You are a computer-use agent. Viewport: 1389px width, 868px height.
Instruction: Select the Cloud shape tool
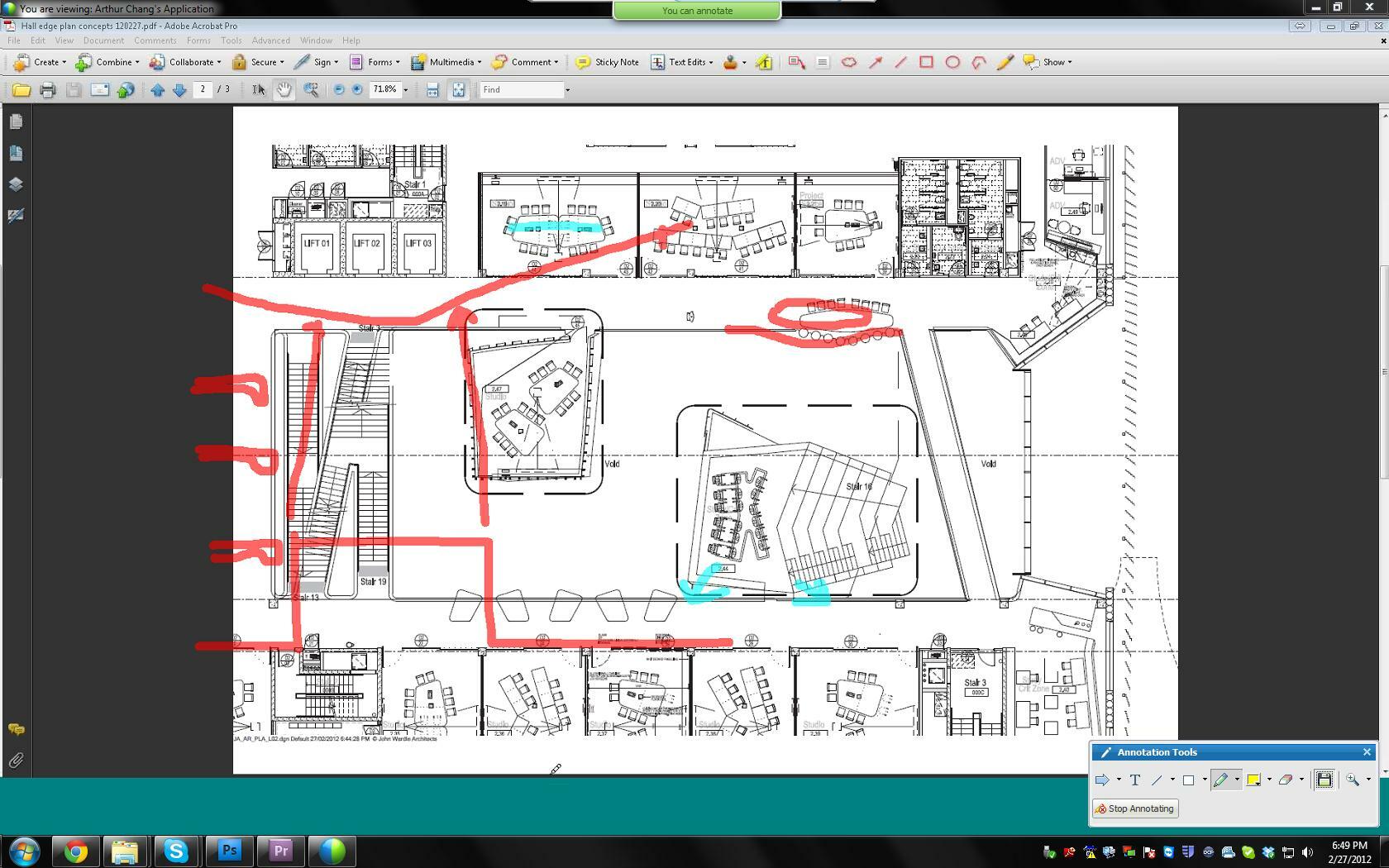click(x=849, y=62)
